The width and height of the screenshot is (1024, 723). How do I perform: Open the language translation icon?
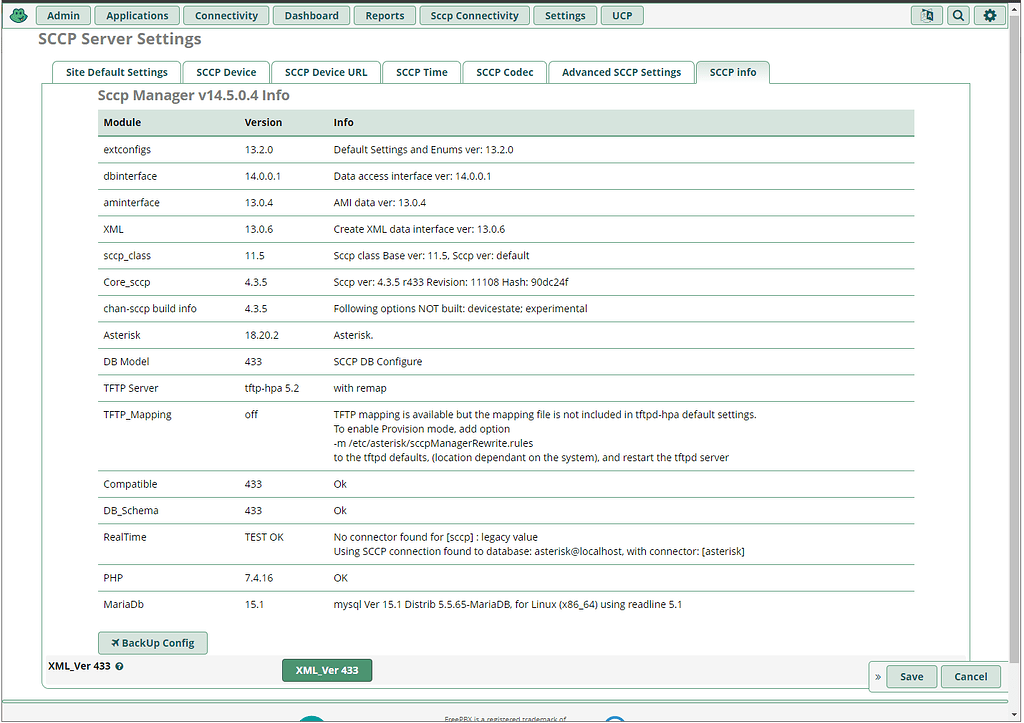click(x=924, y=15)
